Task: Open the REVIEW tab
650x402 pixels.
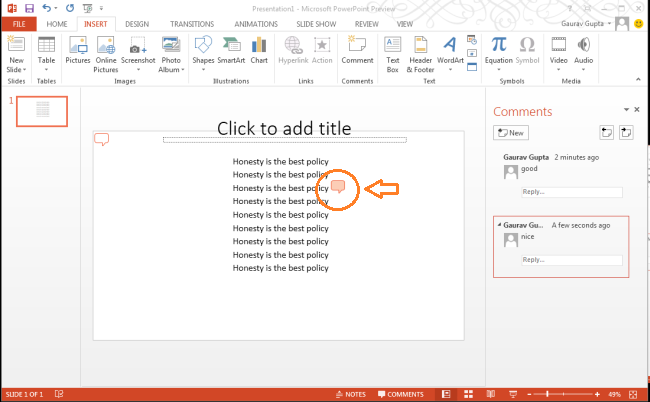Action: click(x=366, y=24)
